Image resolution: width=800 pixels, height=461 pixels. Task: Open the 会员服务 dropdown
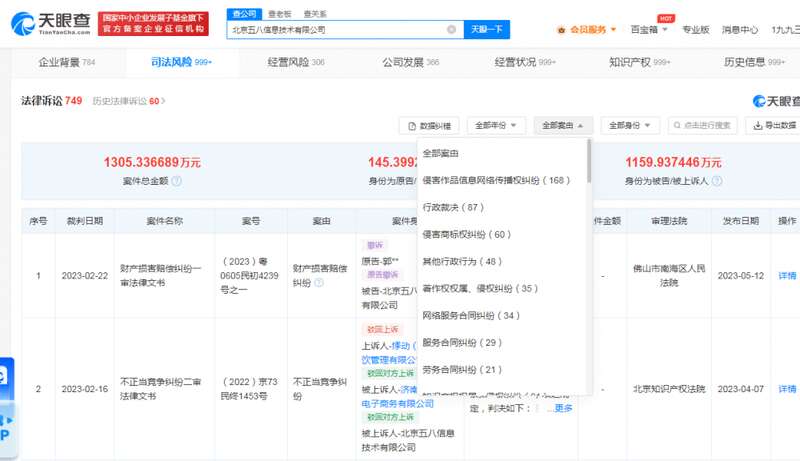pos(587,30)
